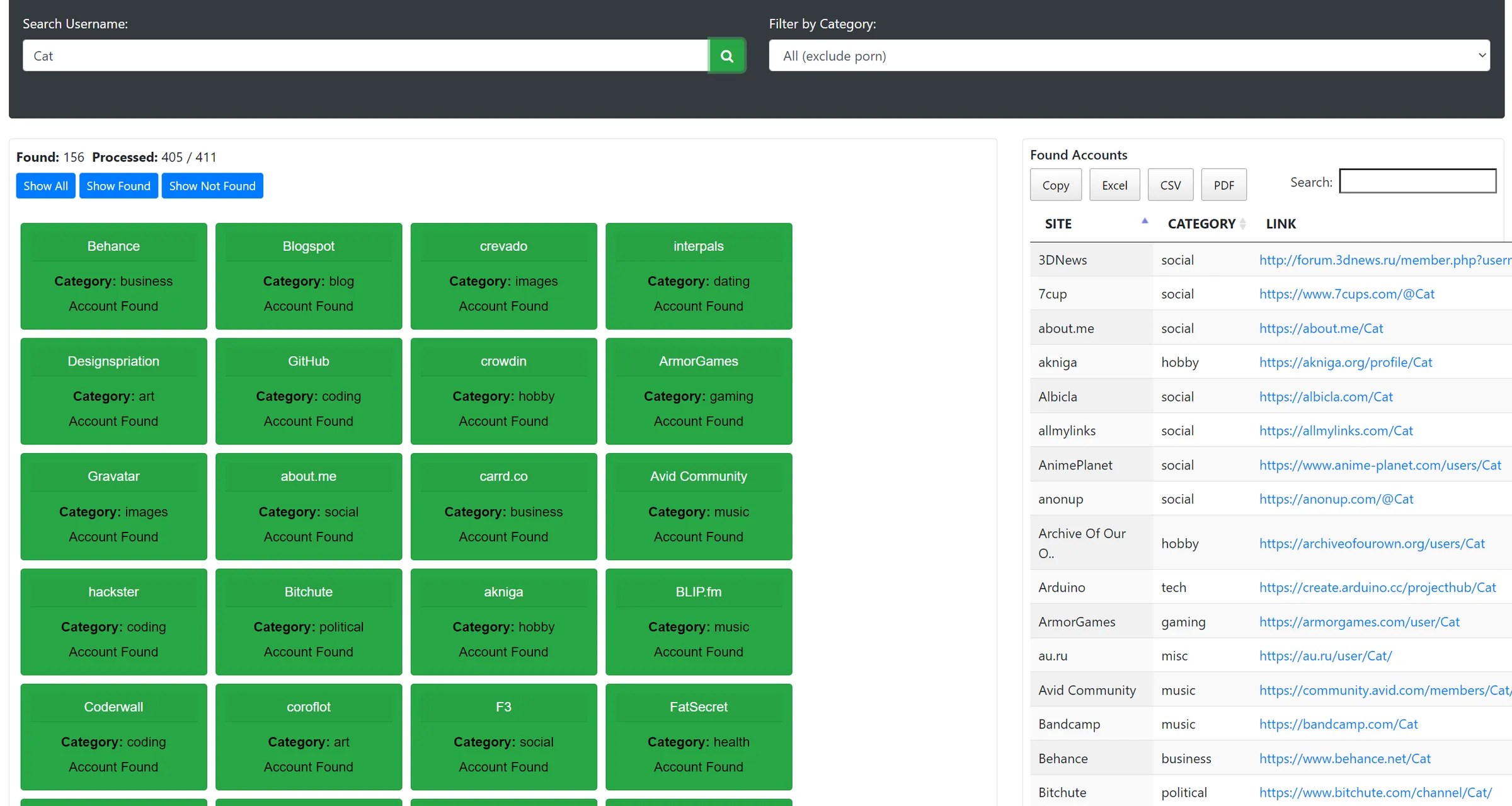Export found accounts as PDF
The height and width of the screenshot is (806, 1512).
[x=1224, y=185]
